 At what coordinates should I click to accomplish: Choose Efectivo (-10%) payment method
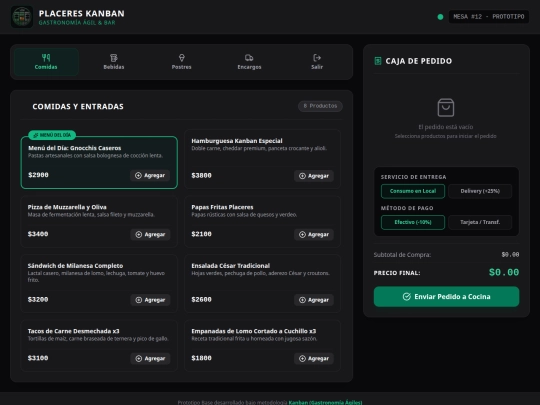pyautogui.click(x=413, y=222)
